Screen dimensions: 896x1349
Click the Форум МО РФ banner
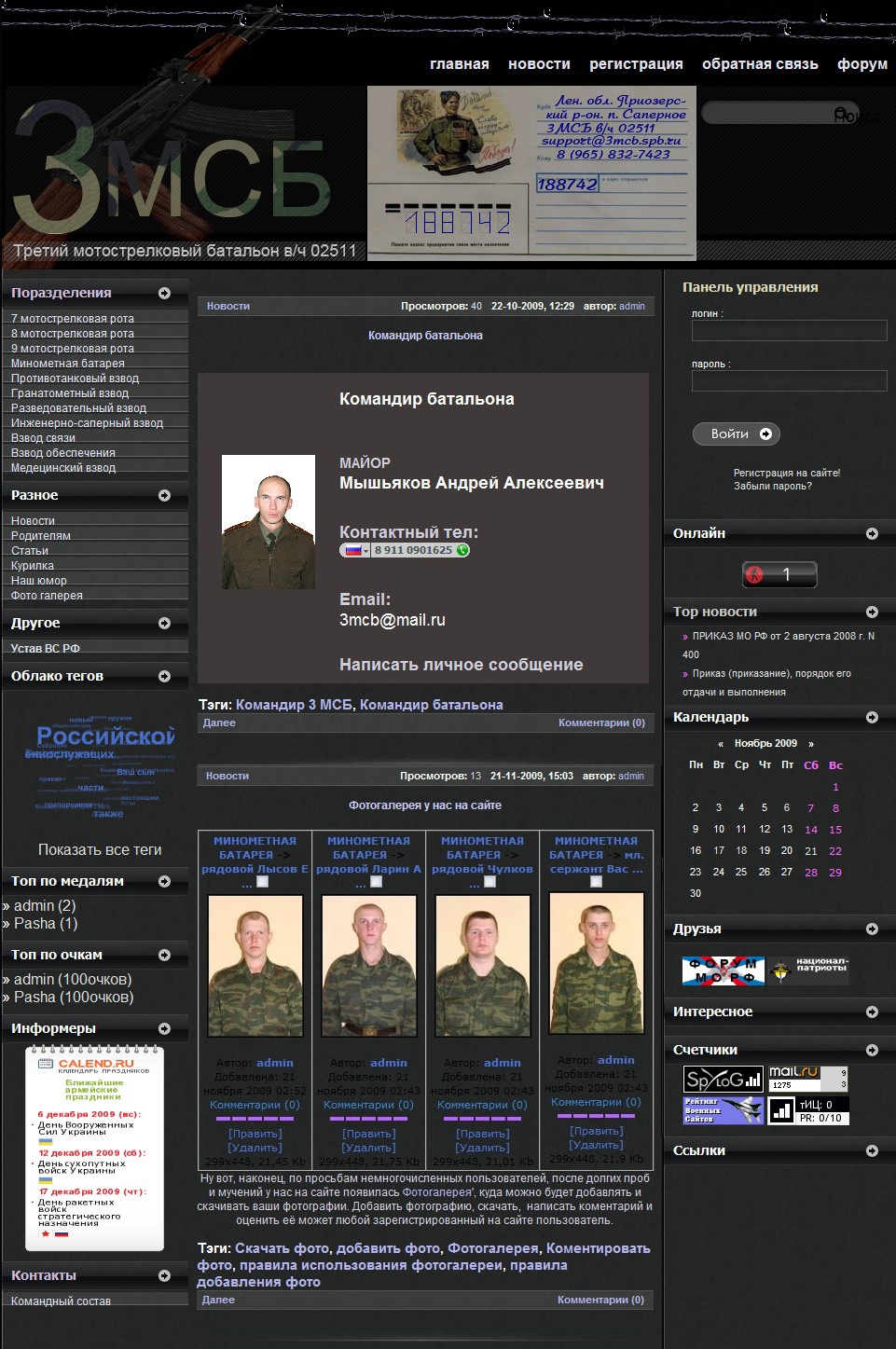723,970
